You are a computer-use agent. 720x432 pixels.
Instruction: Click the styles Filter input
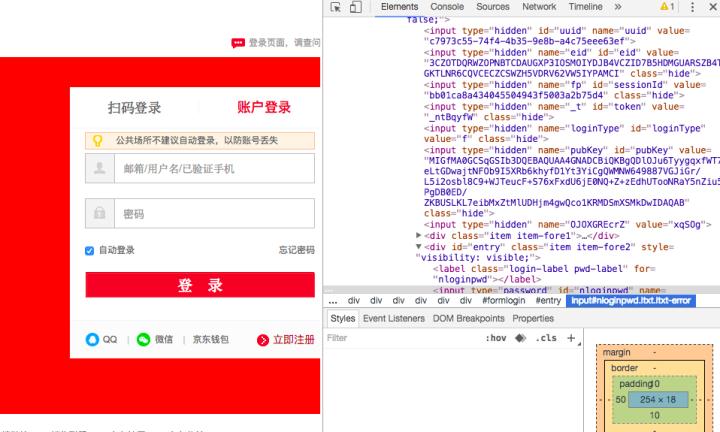pos(402,338)
